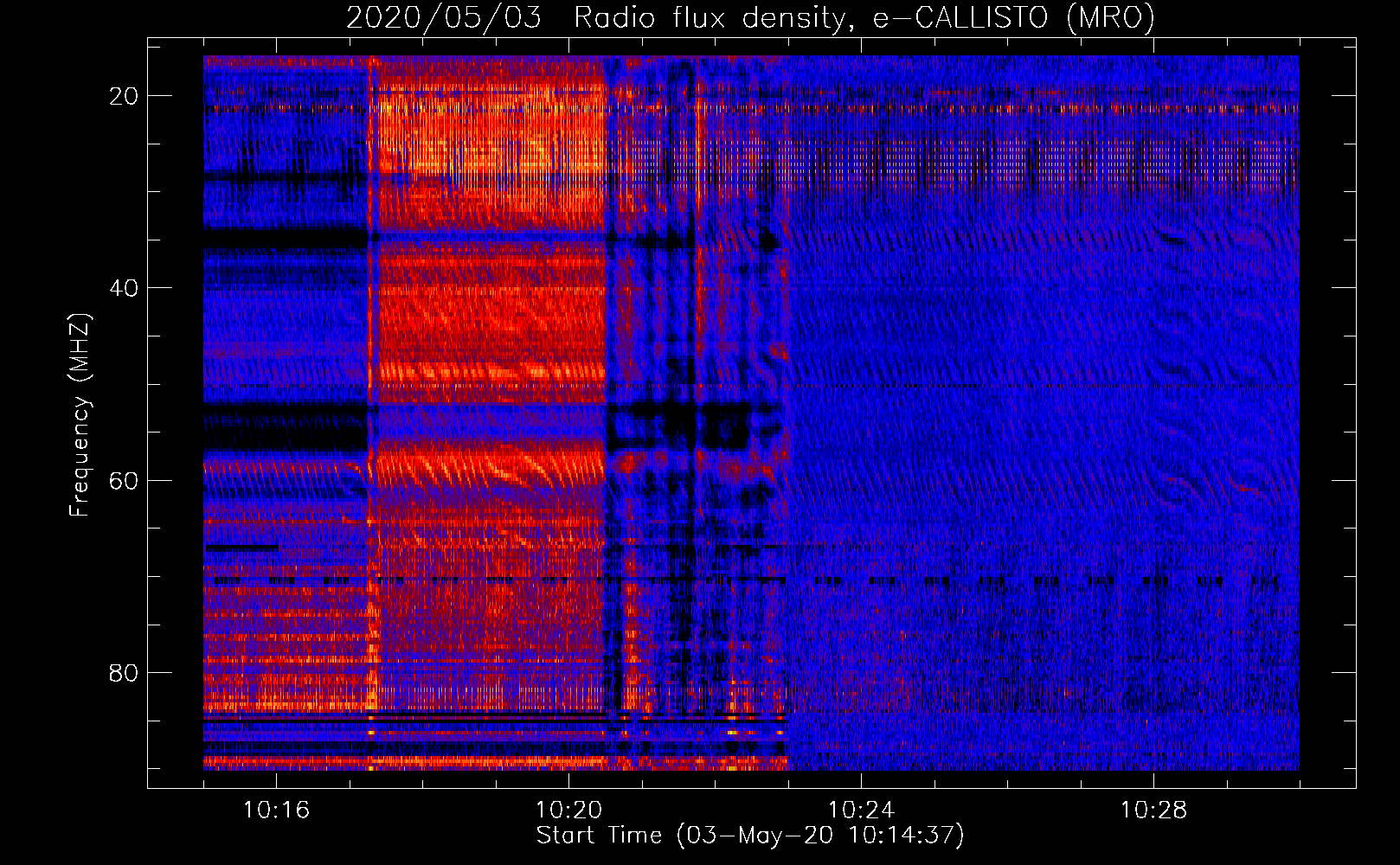Click the '10:24' time tick label

coord(861,810)
